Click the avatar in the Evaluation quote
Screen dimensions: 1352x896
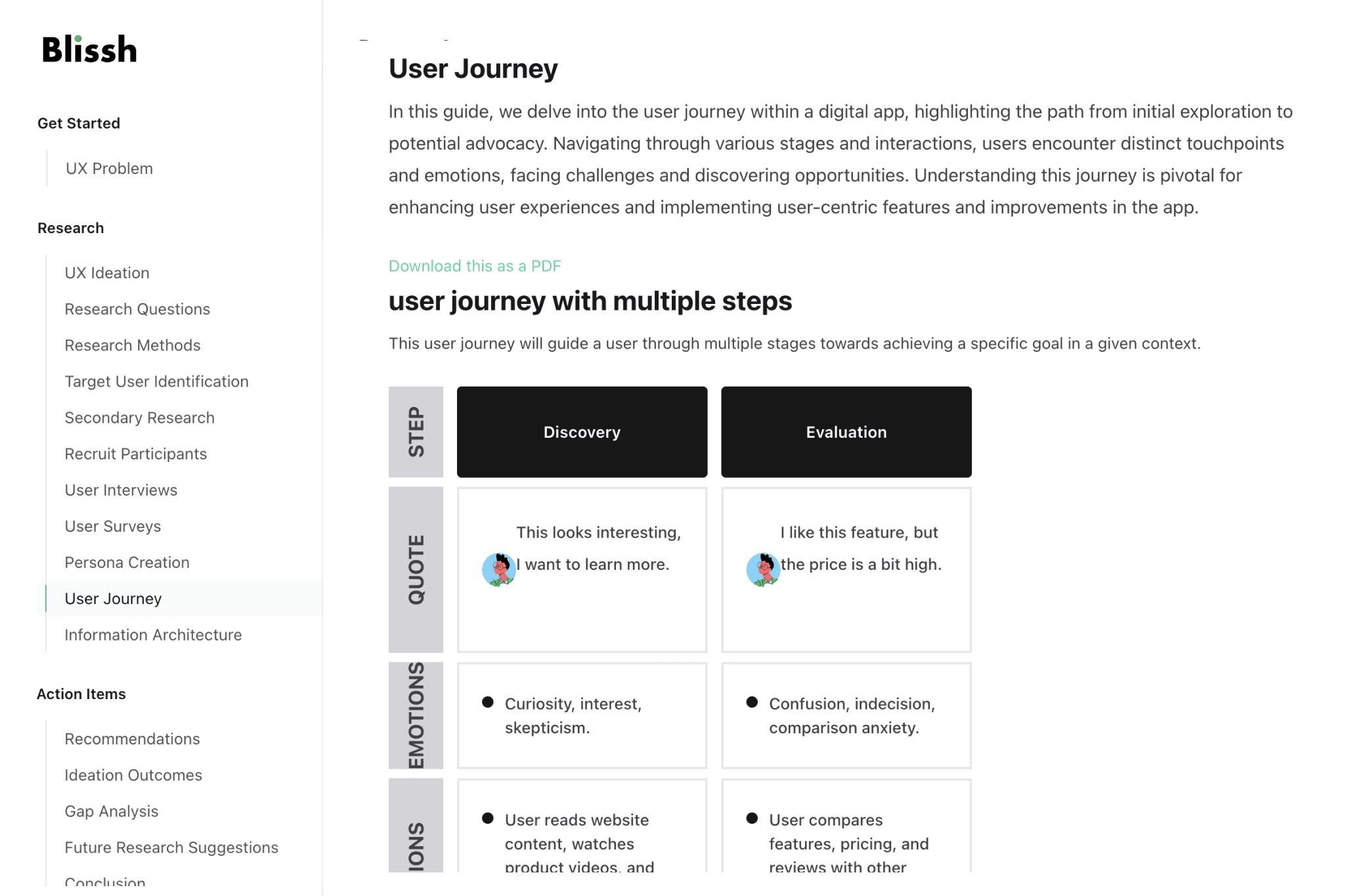(763, 569)
